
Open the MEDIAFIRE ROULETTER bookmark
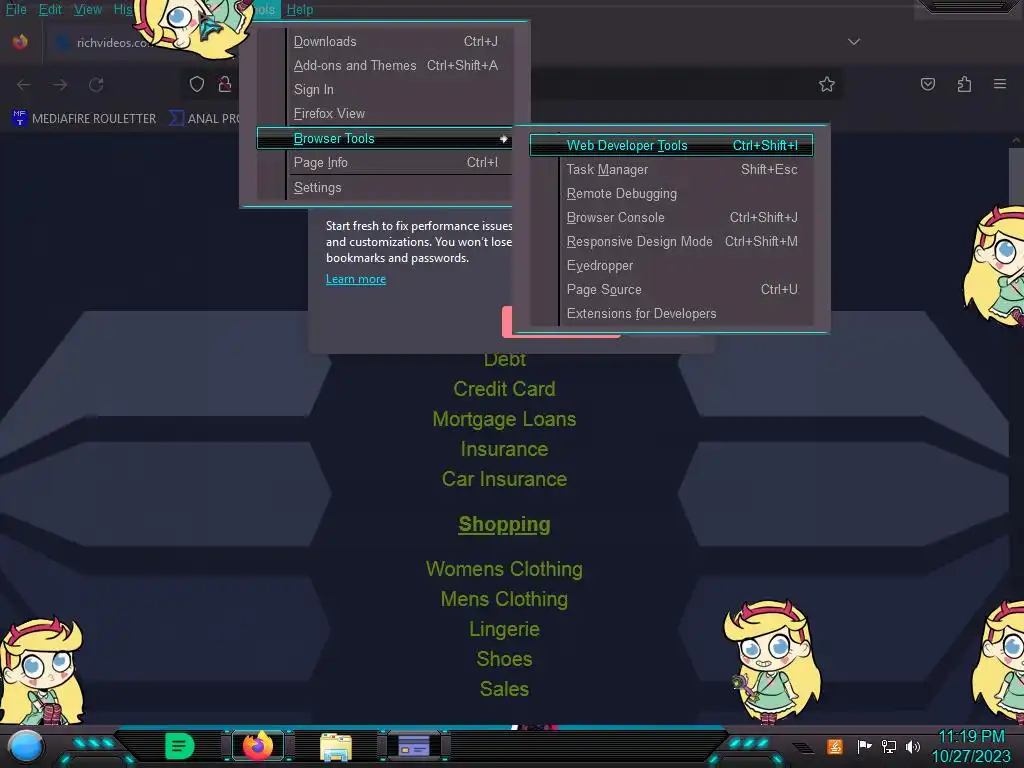click(x=84, y=118)
